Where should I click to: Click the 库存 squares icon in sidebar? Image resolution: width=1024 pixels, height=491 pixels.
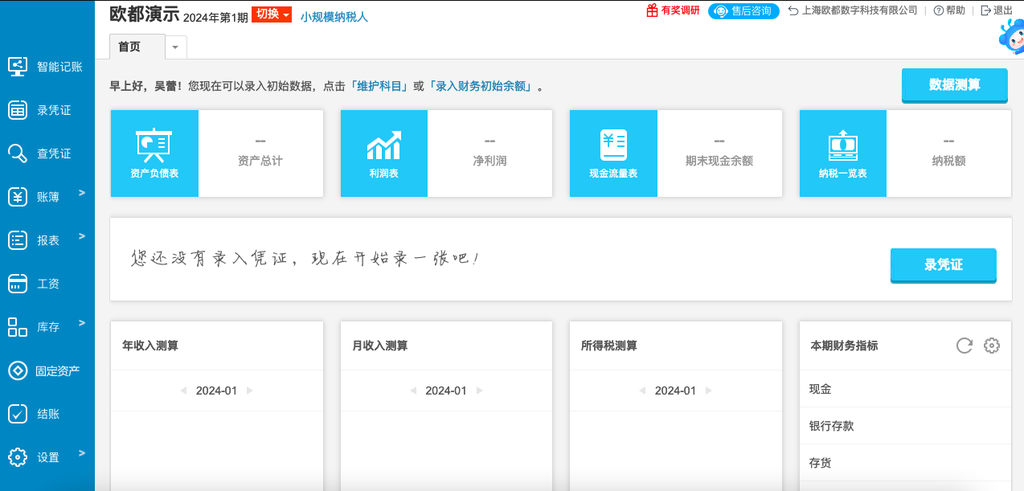17,327
